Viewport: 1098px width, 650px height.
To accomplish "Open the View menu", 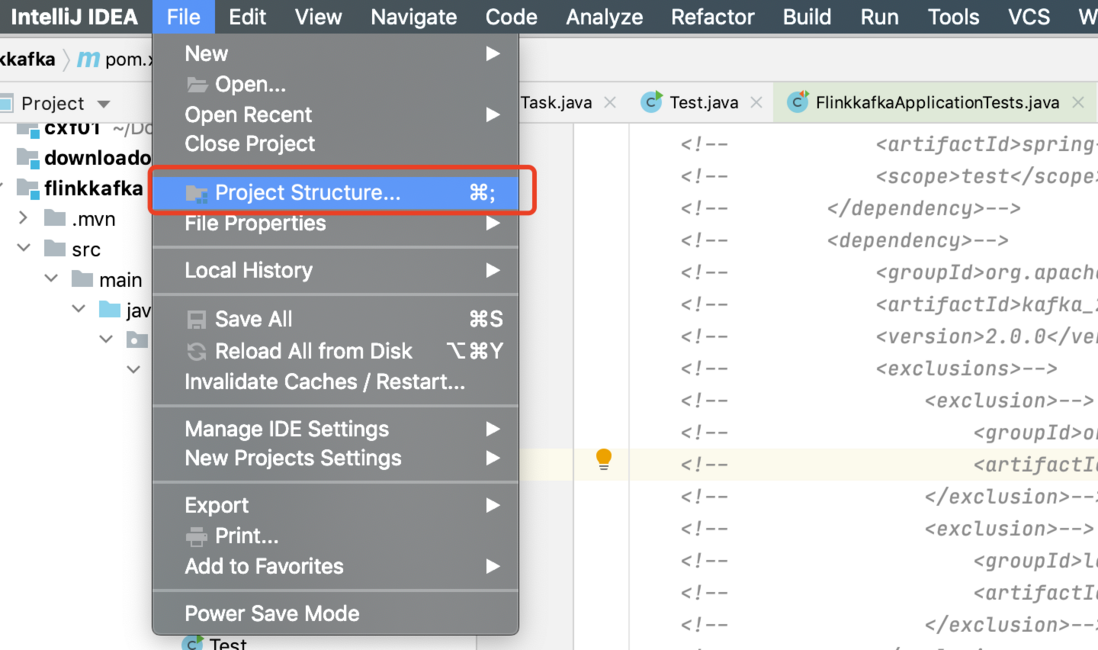I will pyautogui.click(x=318, y=17).
